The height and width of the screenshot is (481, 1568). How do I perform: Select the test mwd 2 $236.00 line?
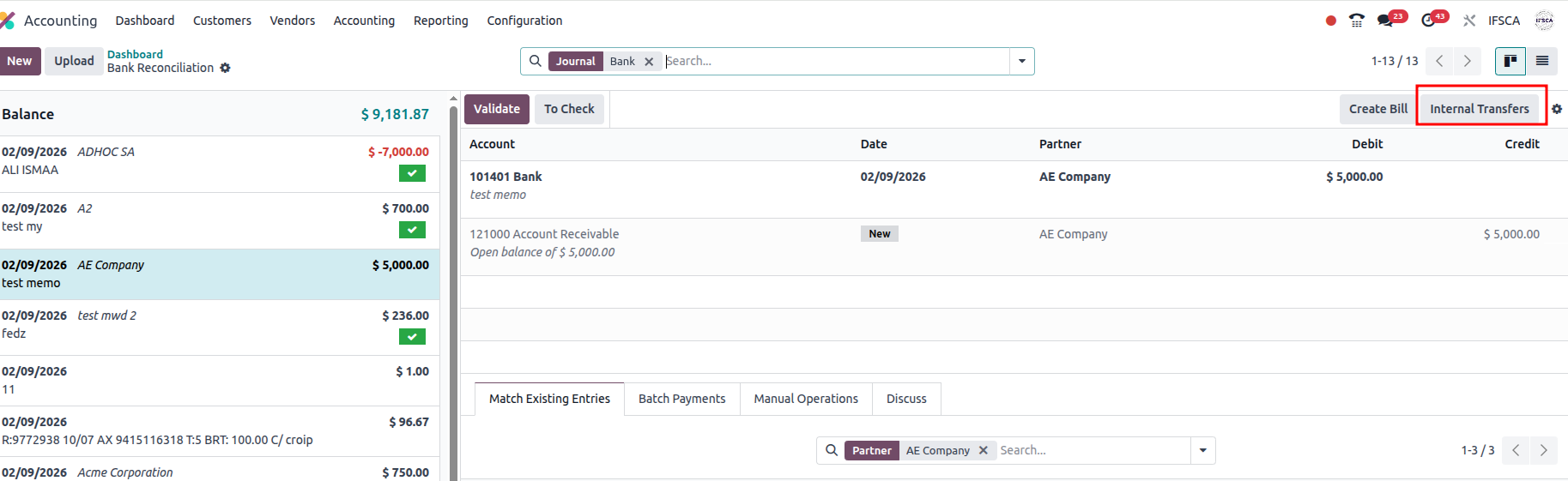[x=220, y=328]
